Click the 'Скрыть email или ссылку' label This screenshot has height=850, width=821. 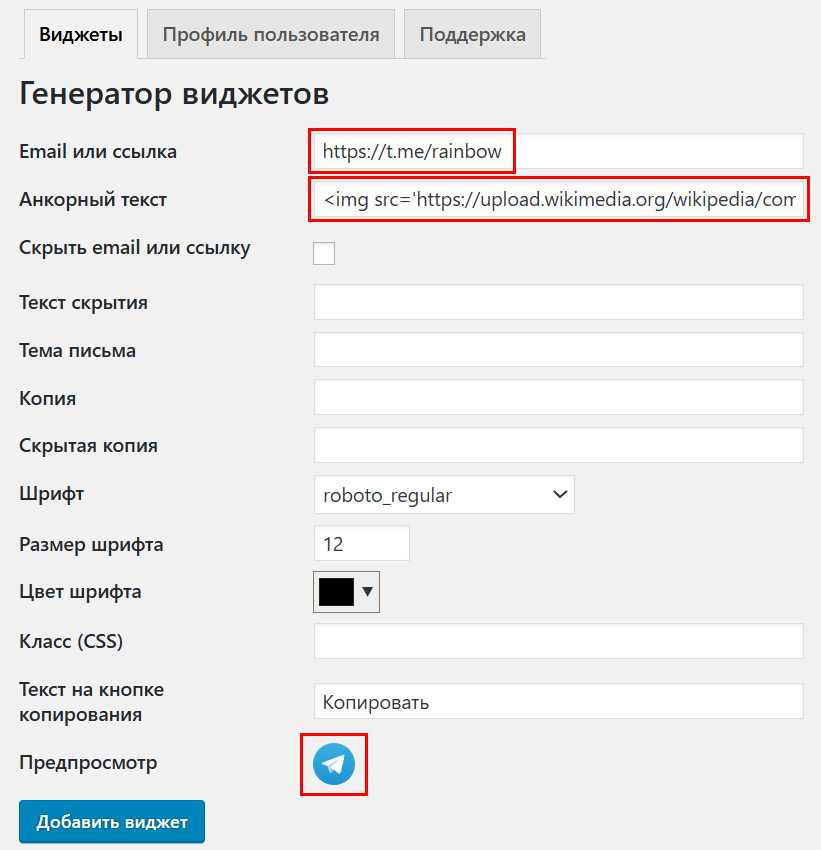click(135, 248)
